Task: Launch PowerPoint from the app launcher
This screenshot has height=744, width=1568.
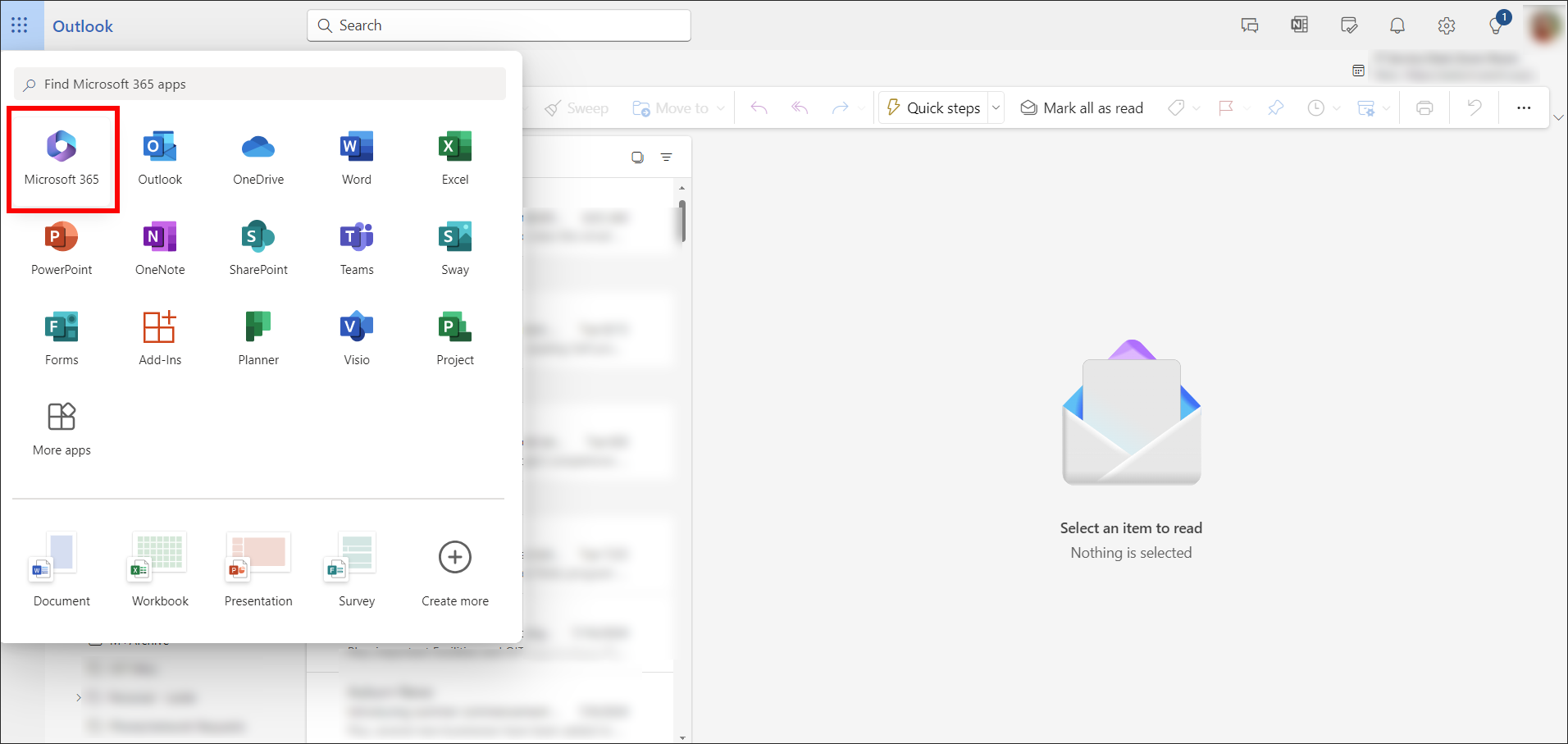Action: click(62, 249)
